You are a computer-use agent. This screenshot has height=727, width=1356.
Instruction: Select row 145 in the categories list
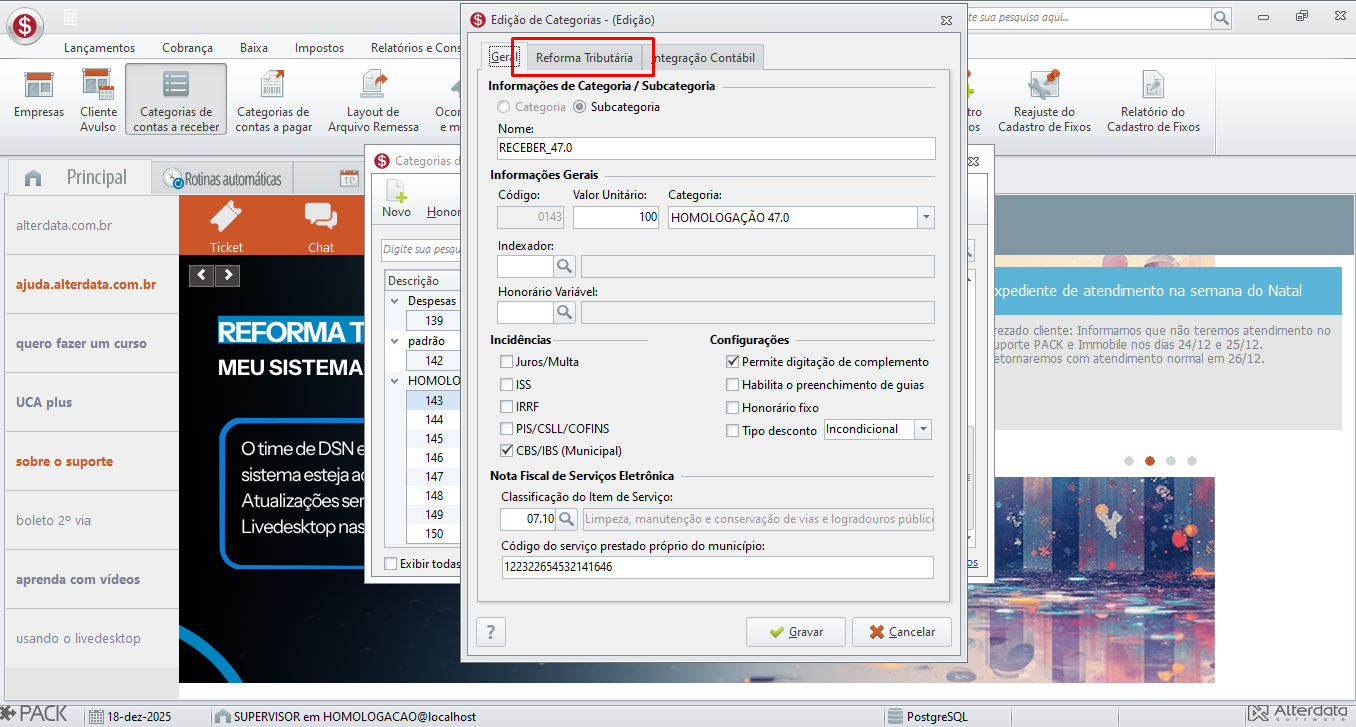[434, 439]
